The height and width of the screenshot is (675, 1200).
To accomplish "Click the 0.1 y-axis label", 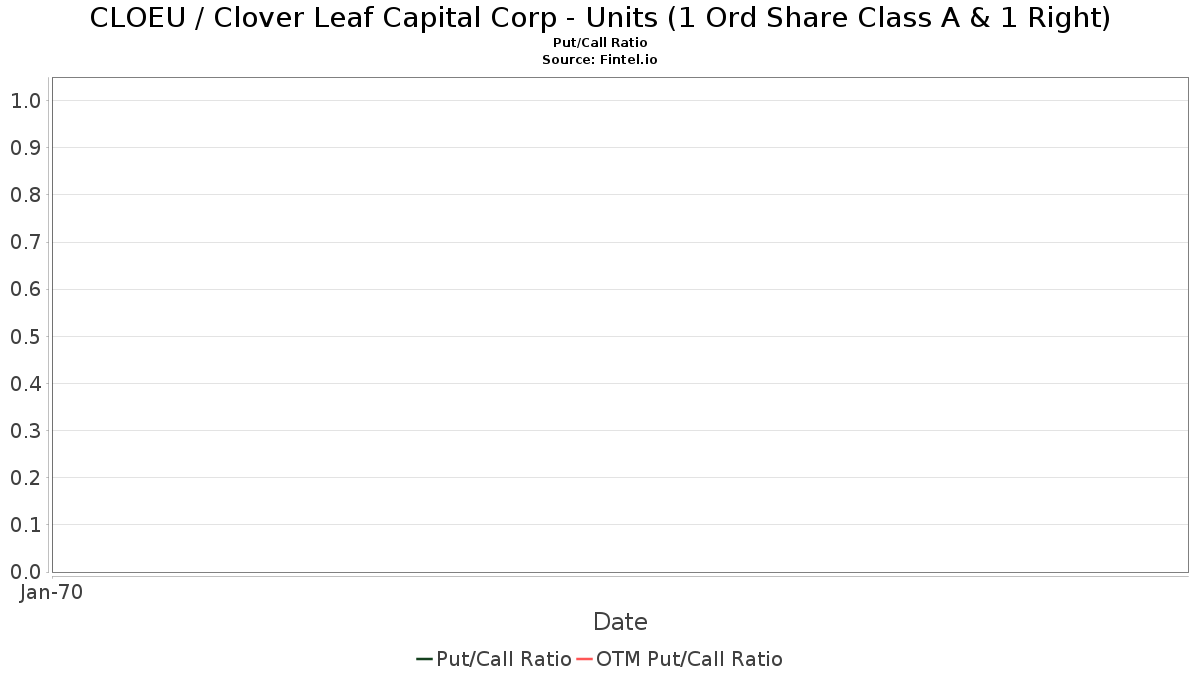I will (x=25, y=524).
